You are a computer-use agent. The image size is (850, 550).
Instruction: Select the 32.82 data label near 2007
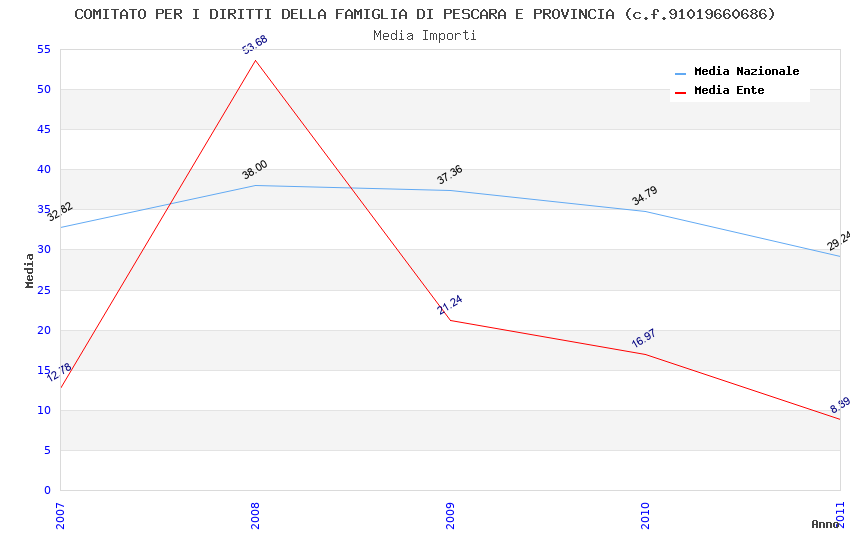coord(60,211)
